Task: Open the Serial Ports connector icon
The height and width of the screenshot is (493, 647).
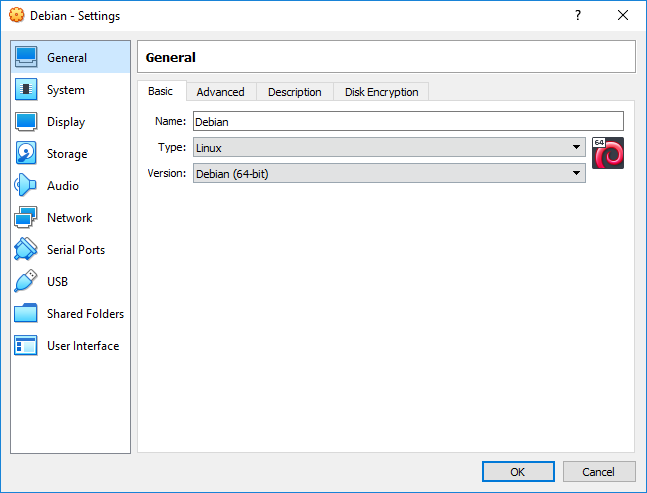Action: coord(26,249)
